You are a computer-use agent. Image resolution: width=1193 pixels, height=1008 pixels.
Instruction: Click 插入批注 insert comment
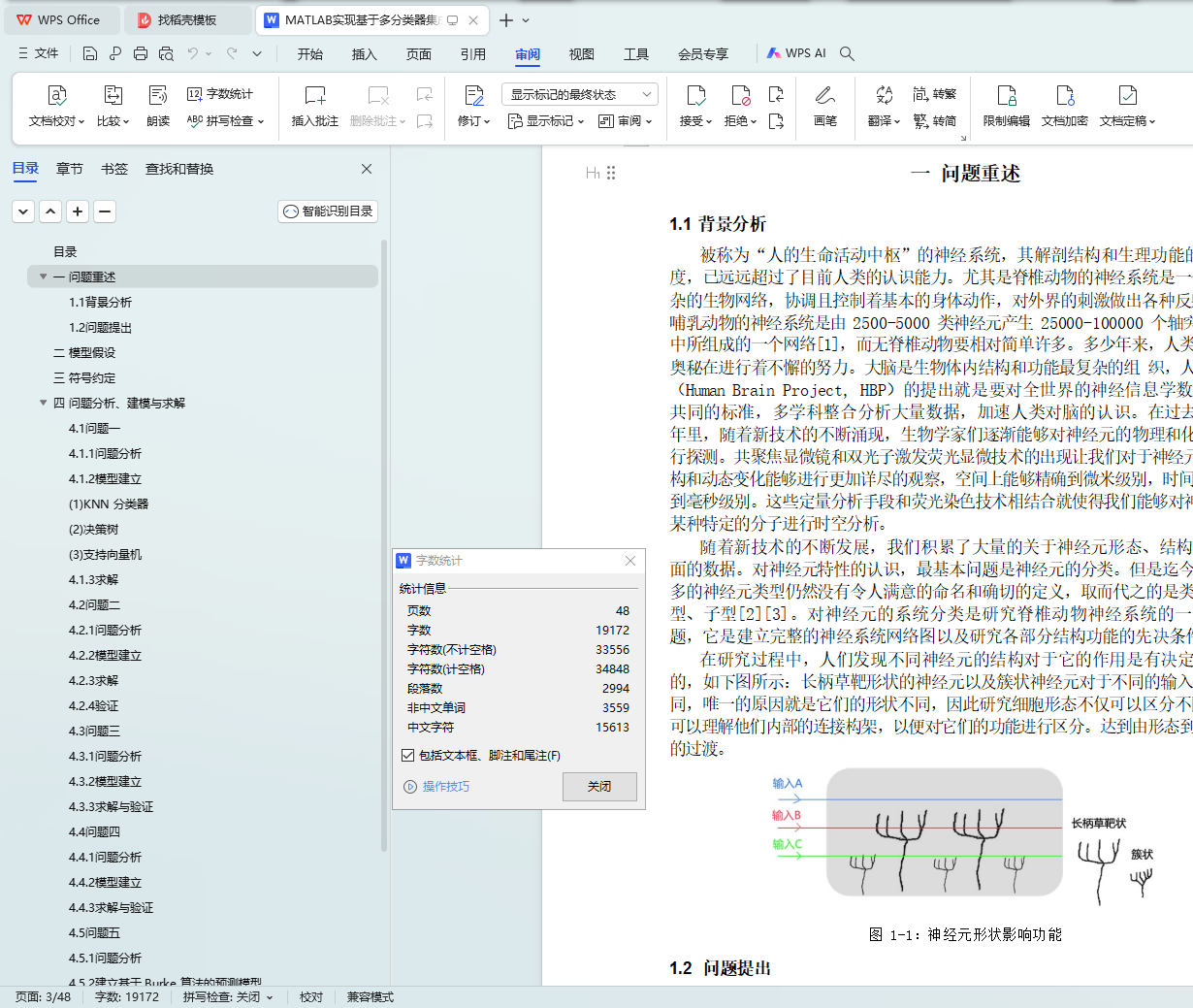[x=315, y=107]
